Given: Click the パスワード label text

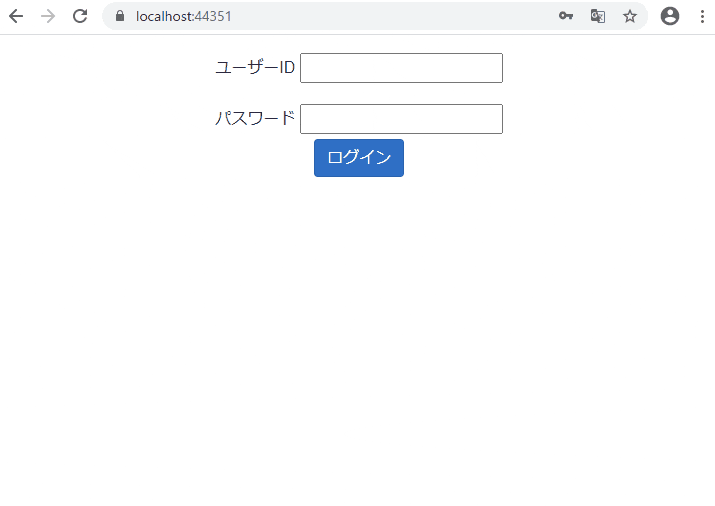Looking at the screenshot, I should coord(255,119).
